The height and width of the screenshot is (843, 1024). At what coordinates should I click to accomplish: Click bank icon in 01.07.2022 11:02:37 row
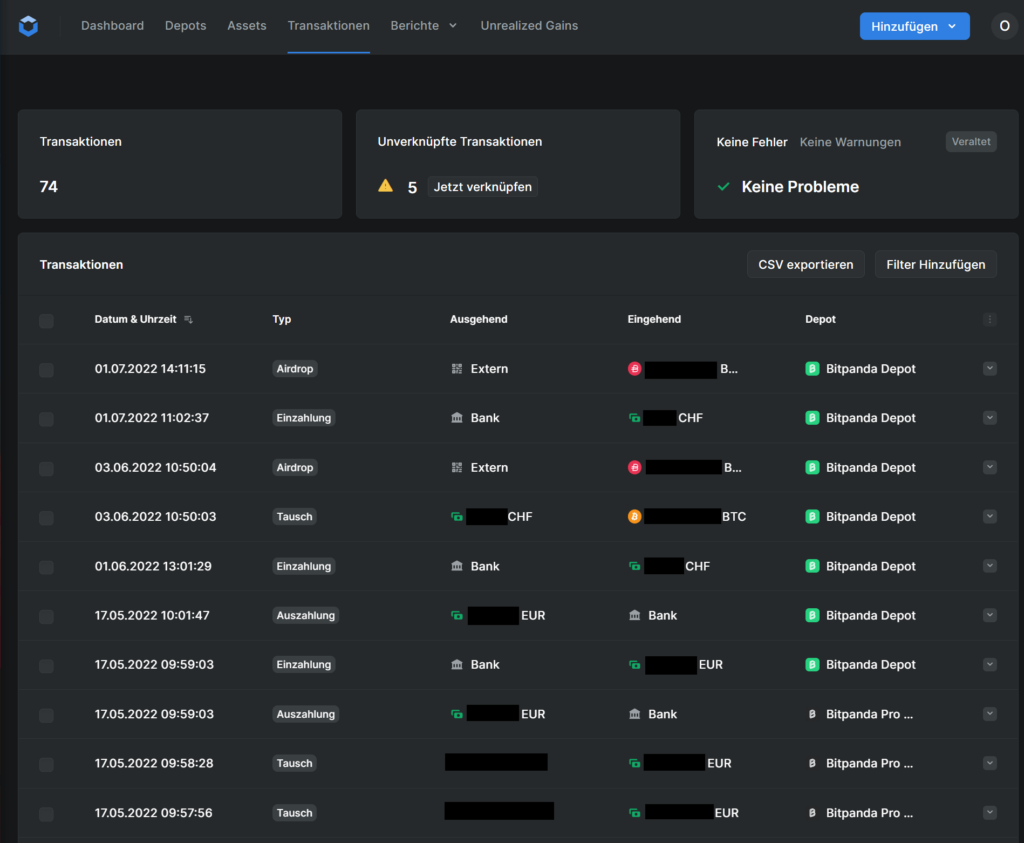point(456,418)
